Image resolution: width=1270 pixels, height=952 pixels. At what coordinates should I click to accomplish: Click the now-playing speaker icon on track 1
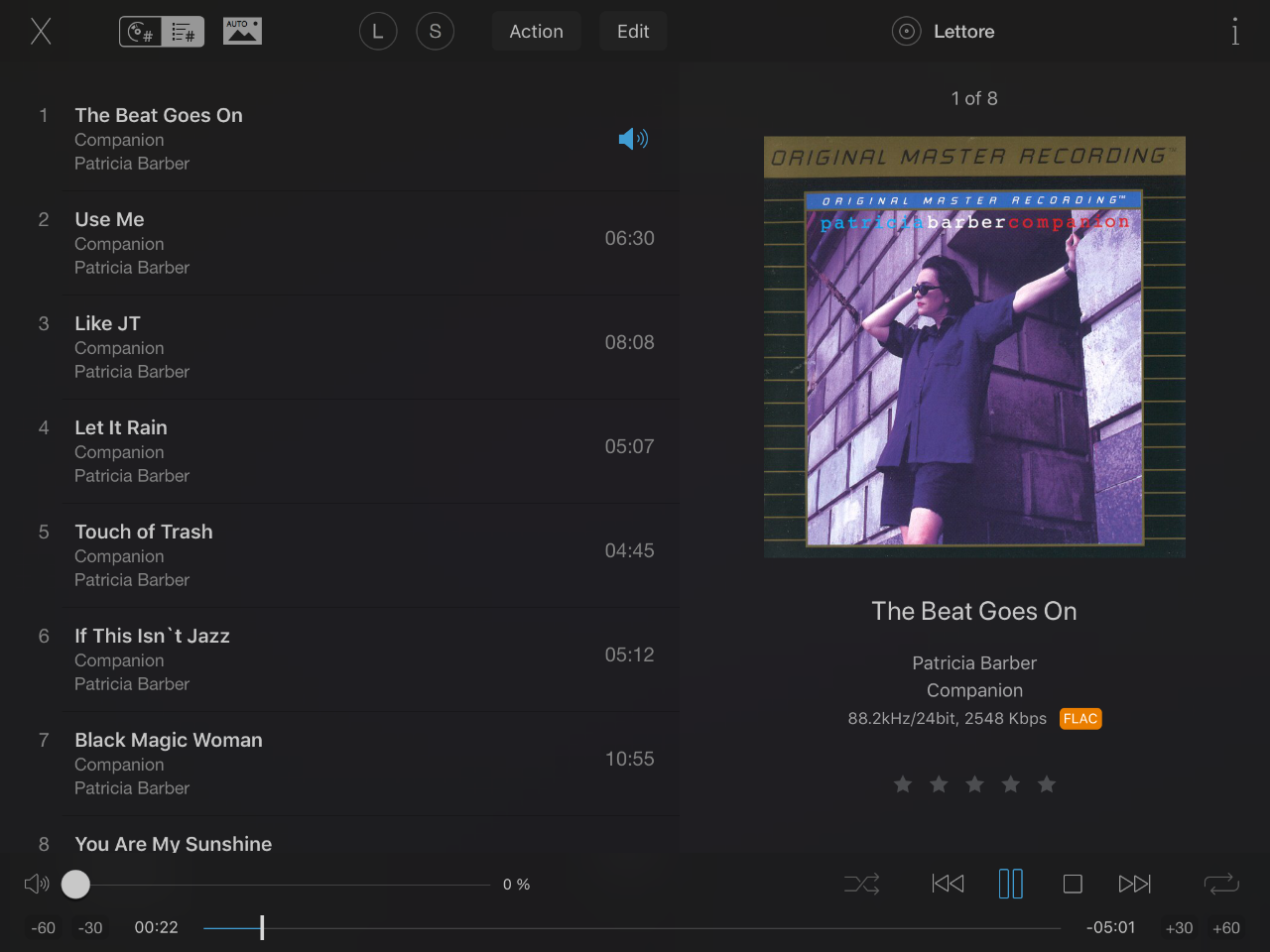pyautogui.click(x=633, y=139)
